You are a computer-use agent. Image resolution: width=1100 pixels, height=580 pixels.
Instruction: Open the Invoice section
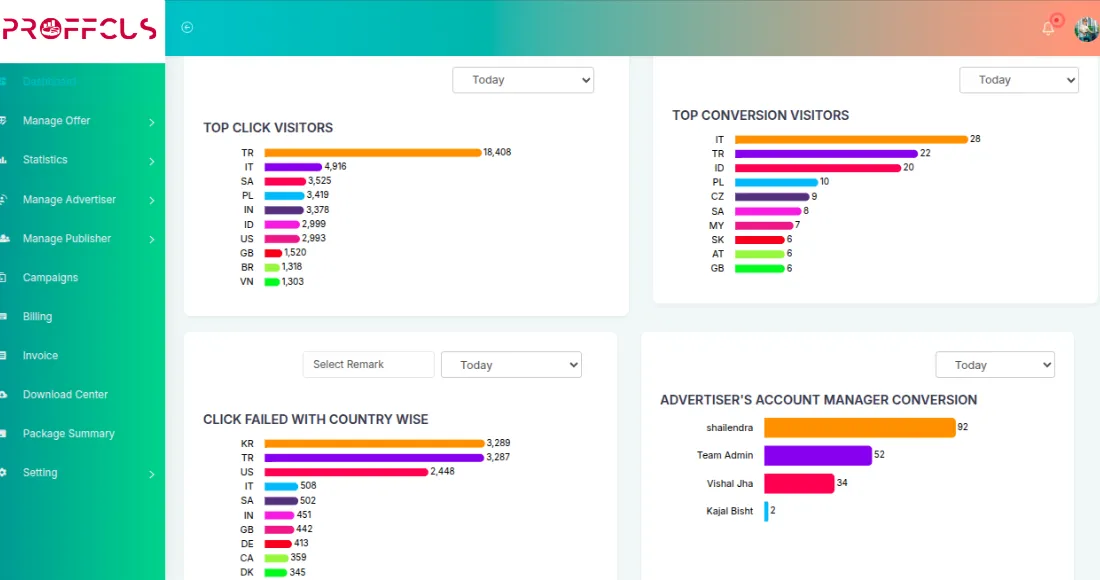click(41, 356)
